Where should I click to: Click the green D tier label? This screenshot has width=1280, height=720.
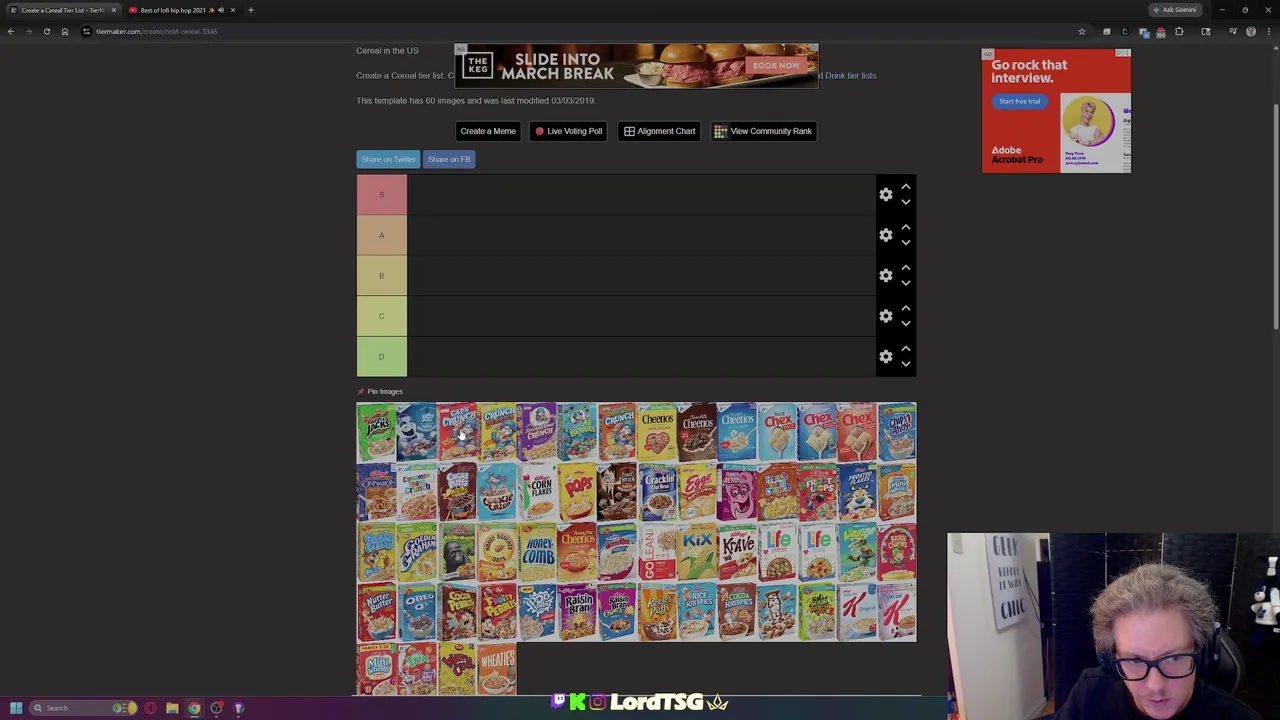[x=381, y=357]
